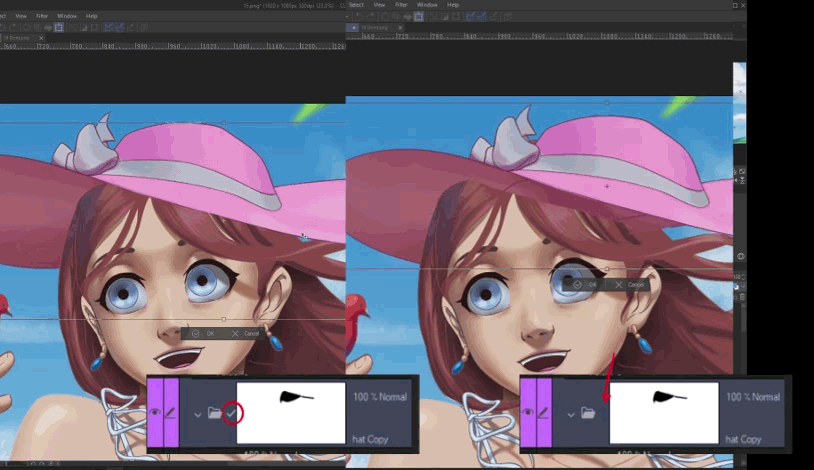Open Help menu in right window

pyautogui.click(x=453, y=5)
